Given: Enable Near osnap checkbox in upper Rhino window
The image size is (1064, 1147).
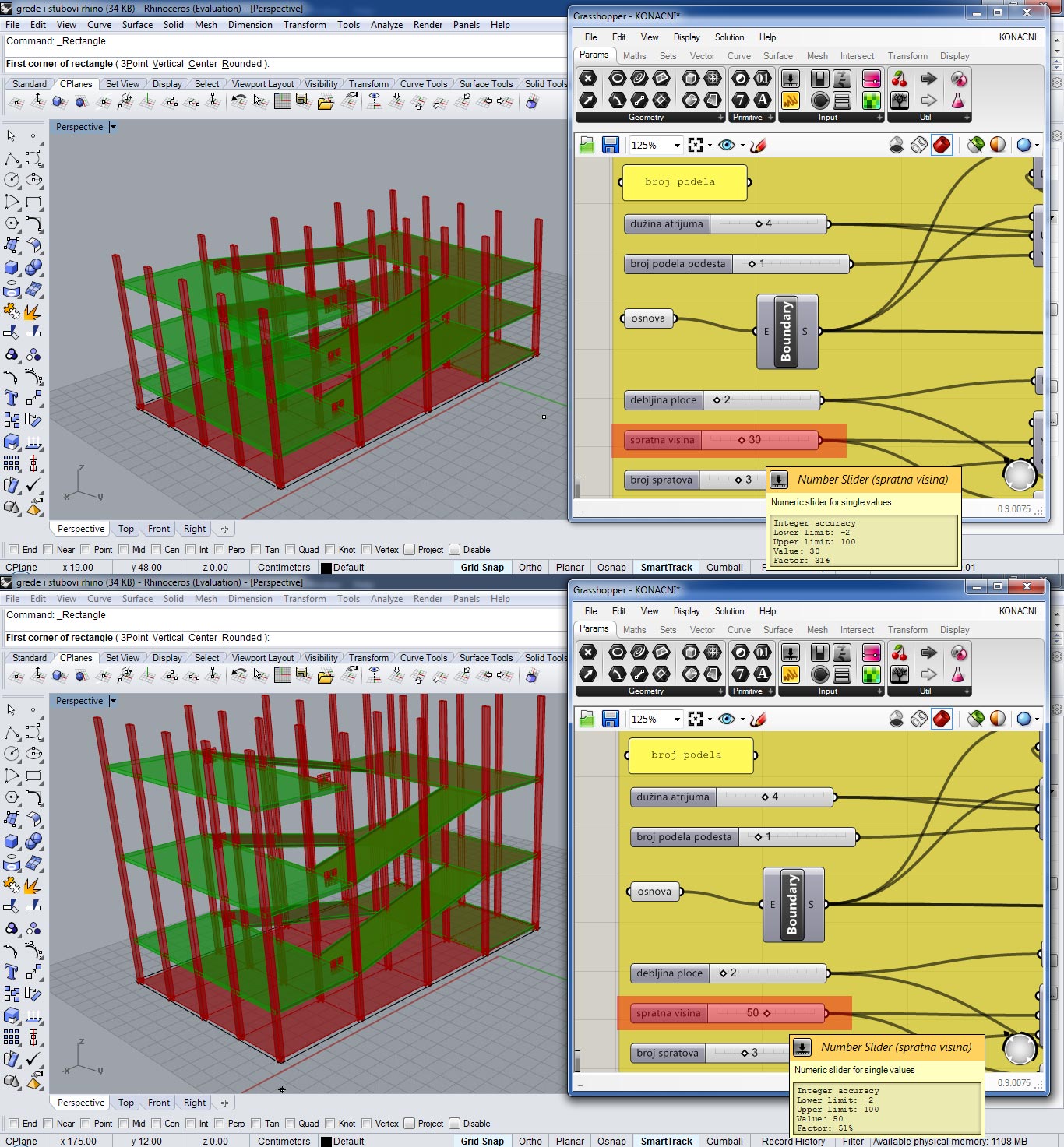Looking at the screenshot, I should tap(48, 549).
